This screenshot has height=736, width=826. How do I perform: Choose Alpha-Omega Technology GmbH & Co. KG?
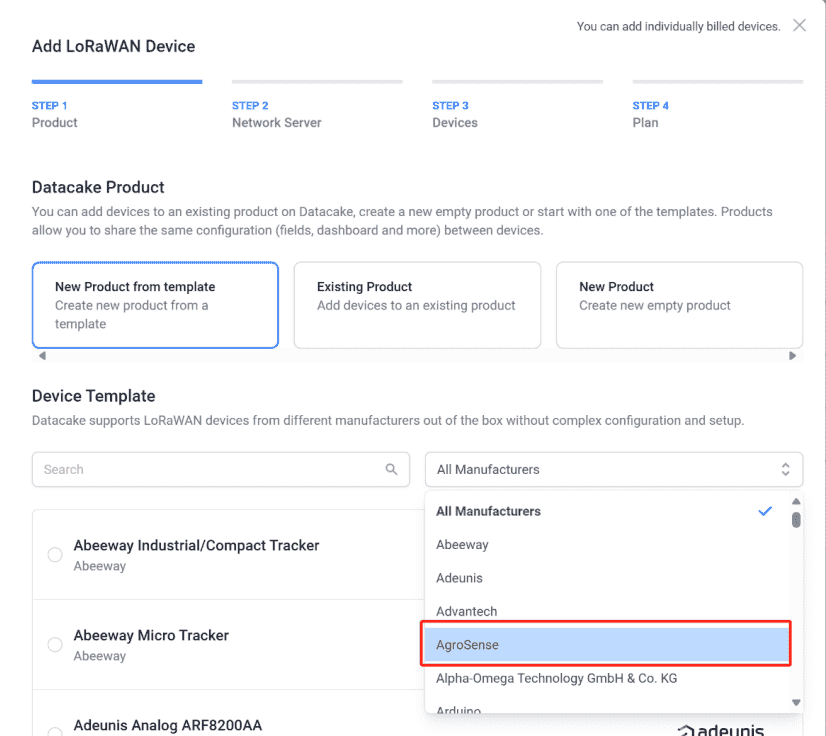tap(606, 678)
